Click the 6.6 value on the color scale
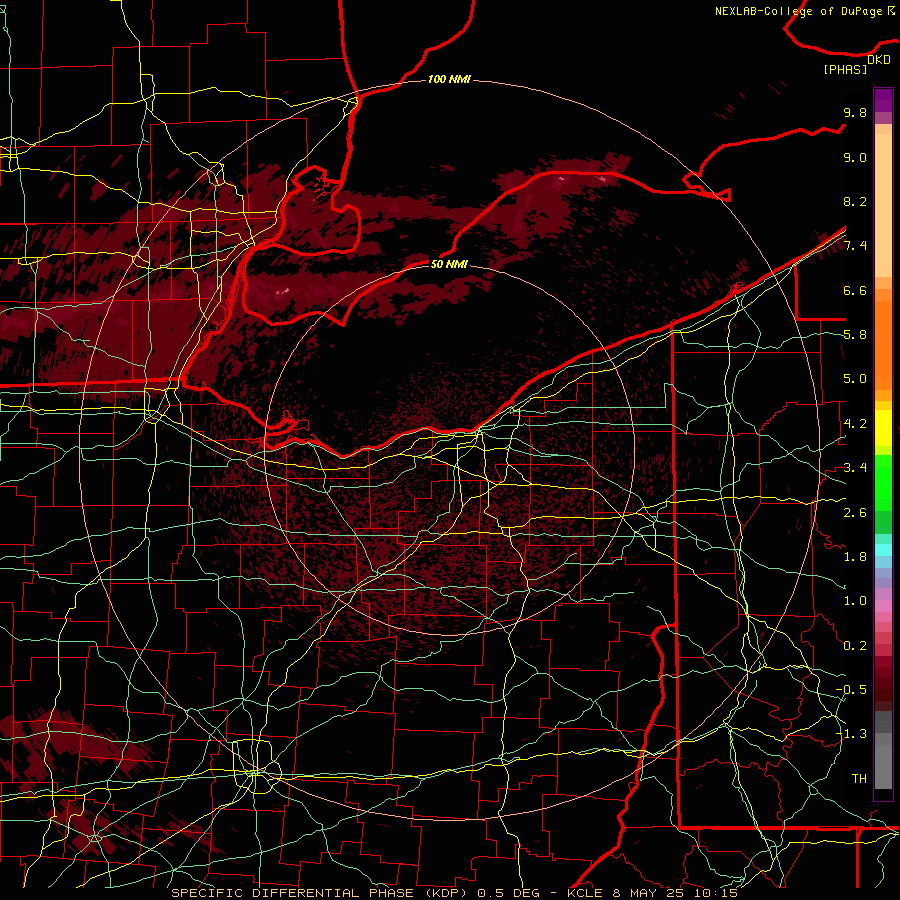This screenshot has width=900, height=900. coord(855,290)
